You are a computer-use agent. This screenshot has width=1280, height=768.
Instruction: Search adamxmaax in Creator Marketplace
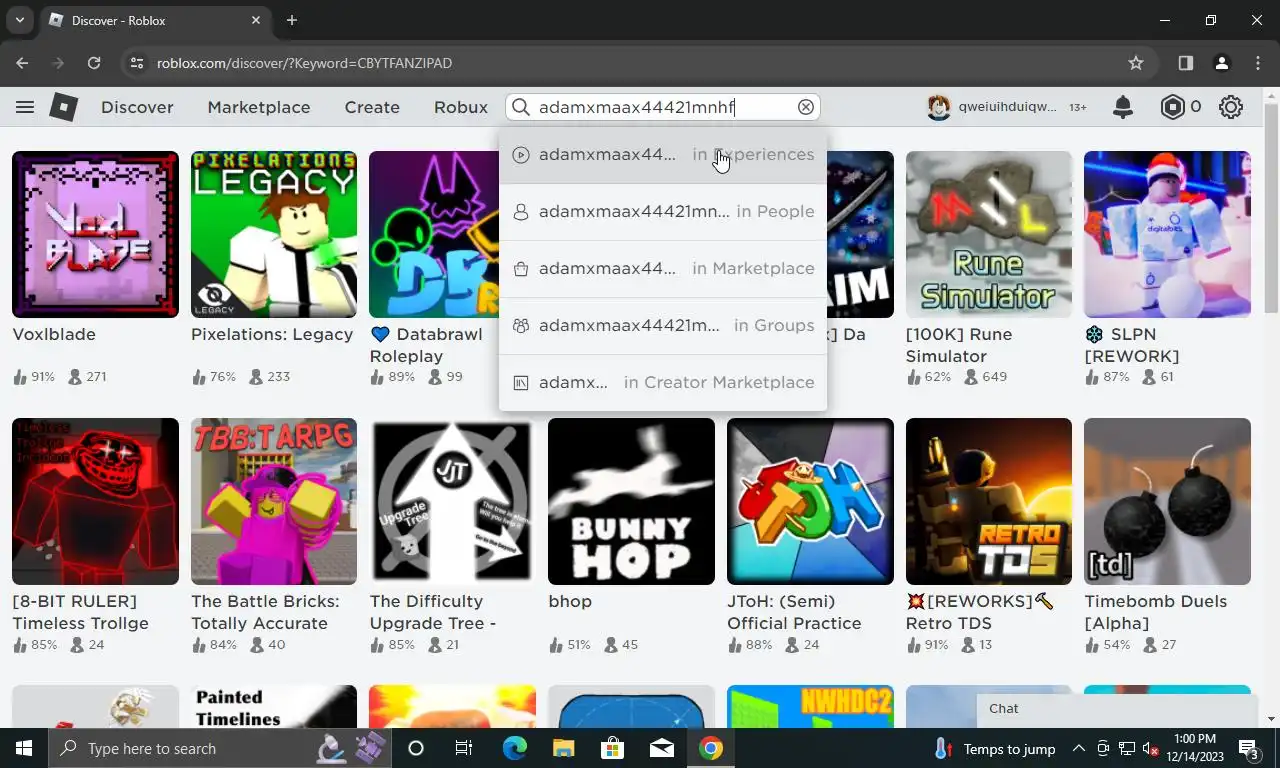[x=663, y=383]
